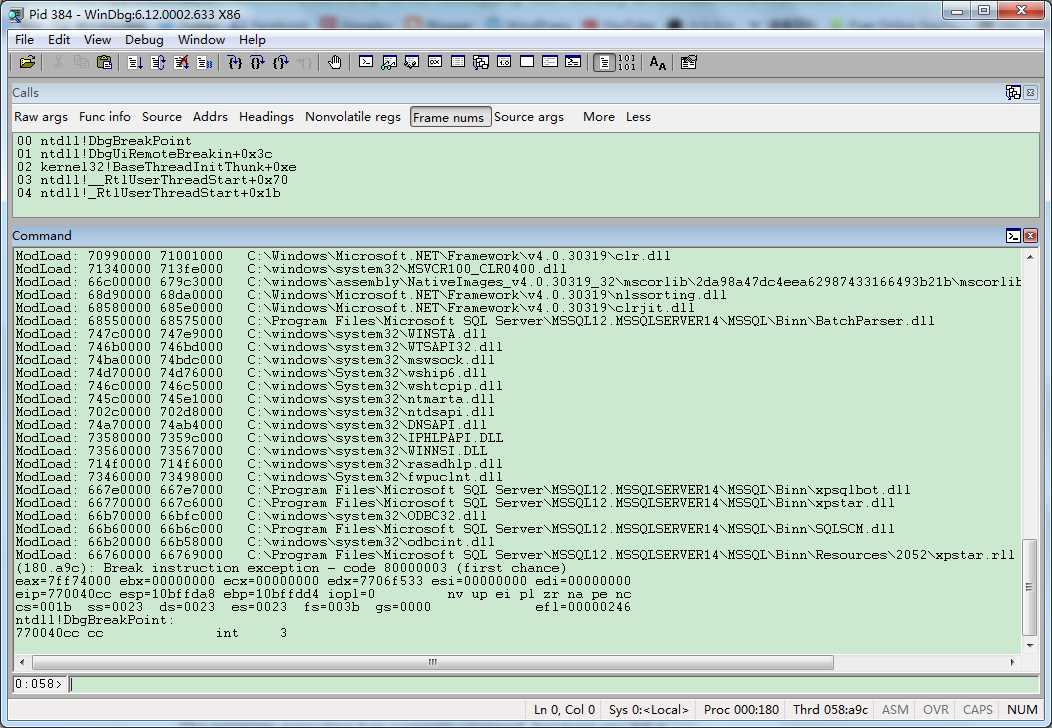The height and width of the screenshot is (728, 1052).
Task: Click the Font icon in toolbar
Action: tap(657, 62)
